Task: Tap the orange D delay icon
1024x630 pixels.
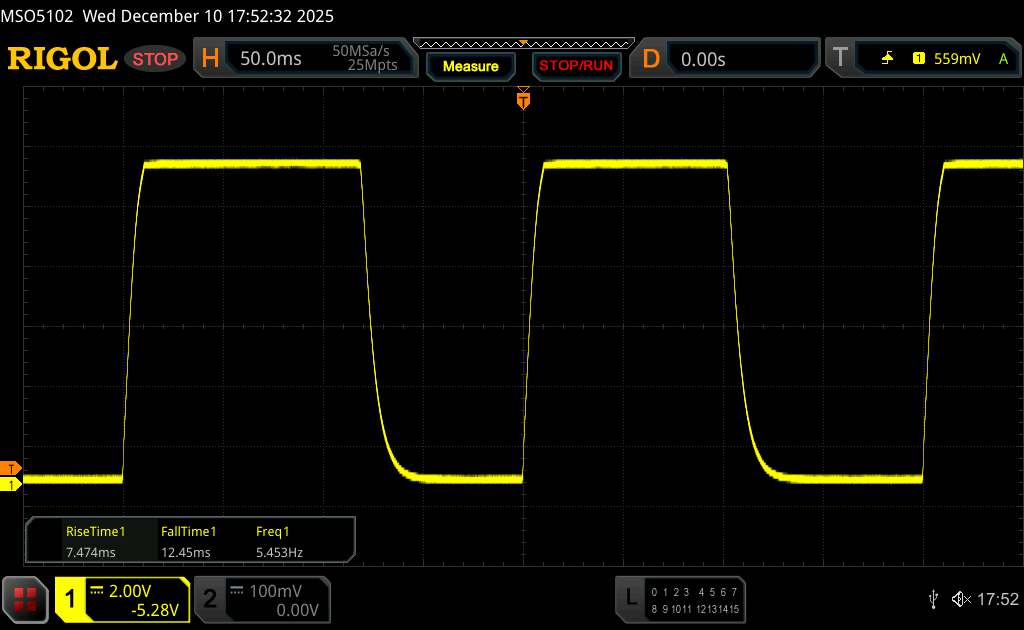Action: (651, 59)
